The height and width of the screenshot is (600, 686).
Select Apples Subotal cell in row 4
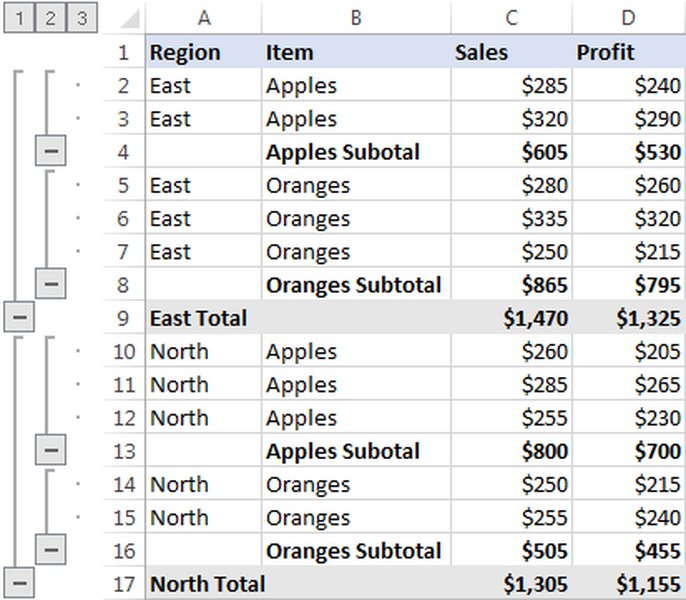click(x=356, y=152)
